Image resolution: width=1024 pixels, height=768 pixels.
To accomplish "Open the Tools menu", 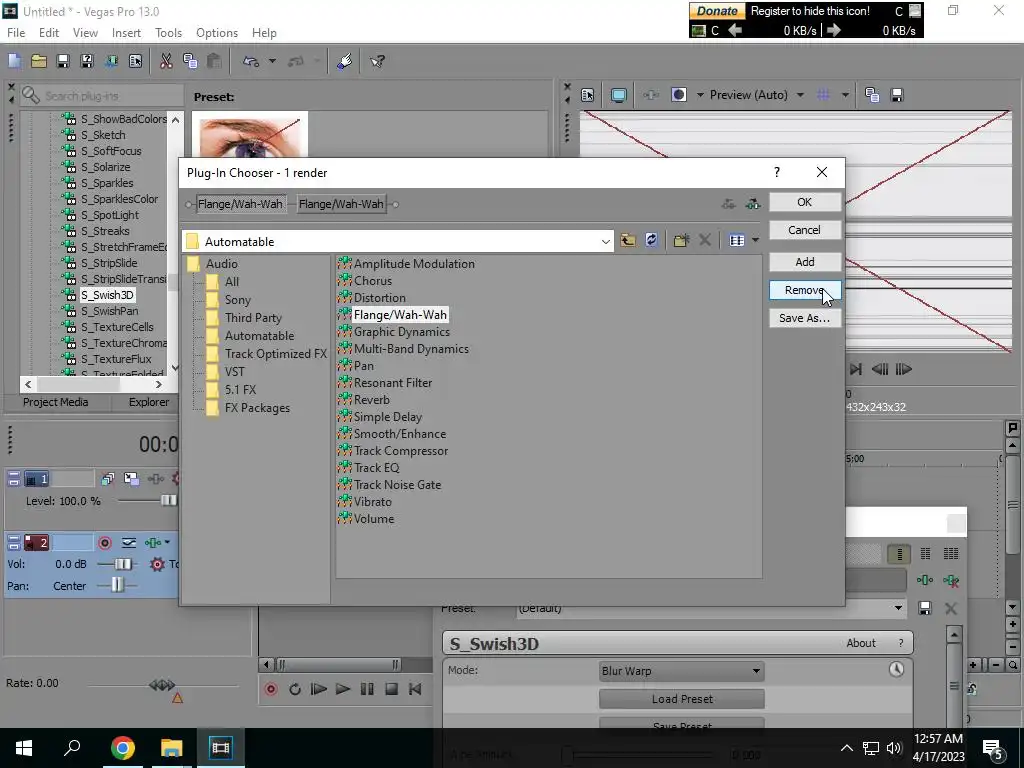I will (168, 33).
